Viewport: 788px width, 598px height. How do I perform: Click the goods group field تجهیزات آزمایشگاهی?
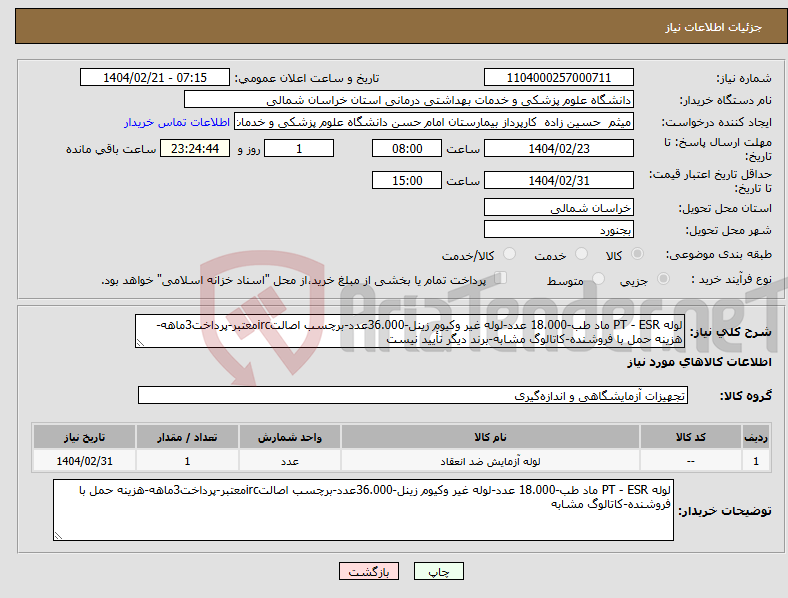[413, 395]
